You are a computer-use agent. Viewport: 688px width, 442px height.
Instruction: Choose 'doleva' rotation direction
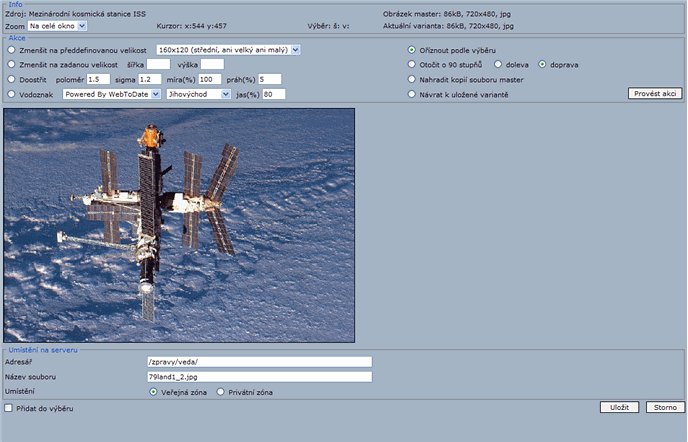point(497,64)
